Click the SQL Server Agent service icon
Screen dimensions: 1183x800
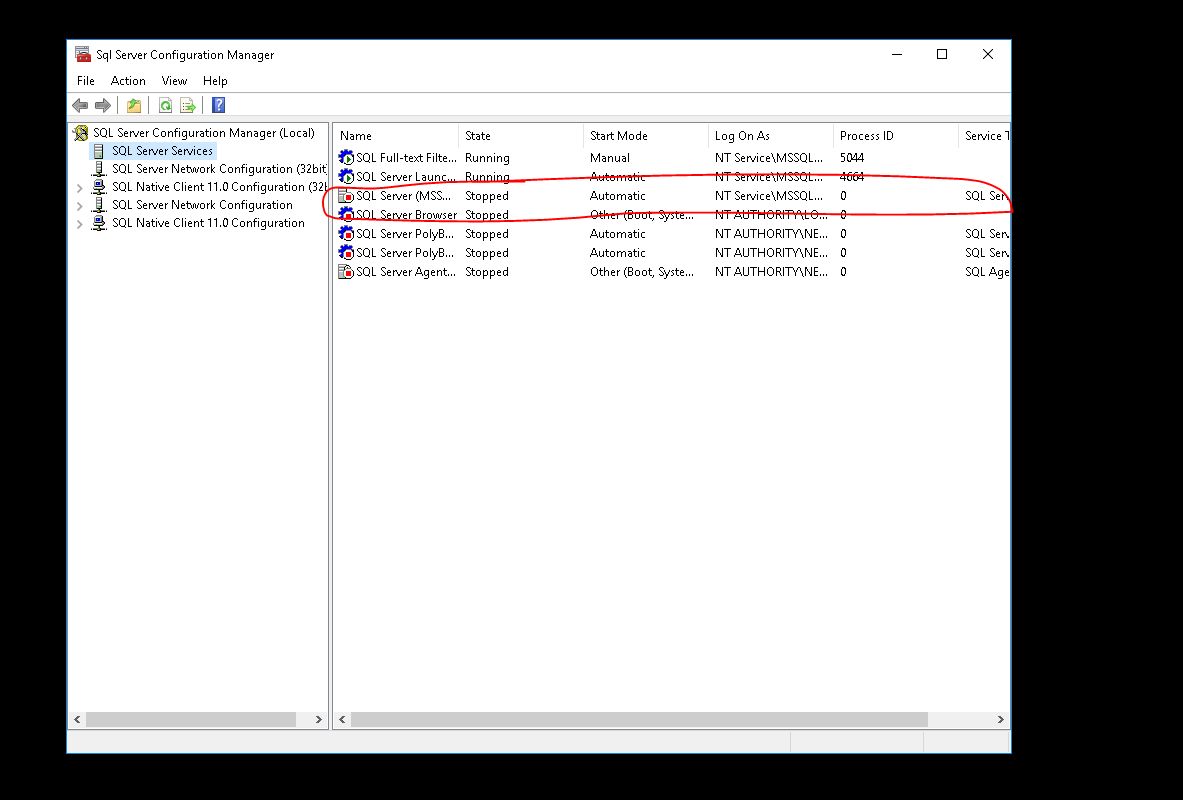(x=346, y=272)
